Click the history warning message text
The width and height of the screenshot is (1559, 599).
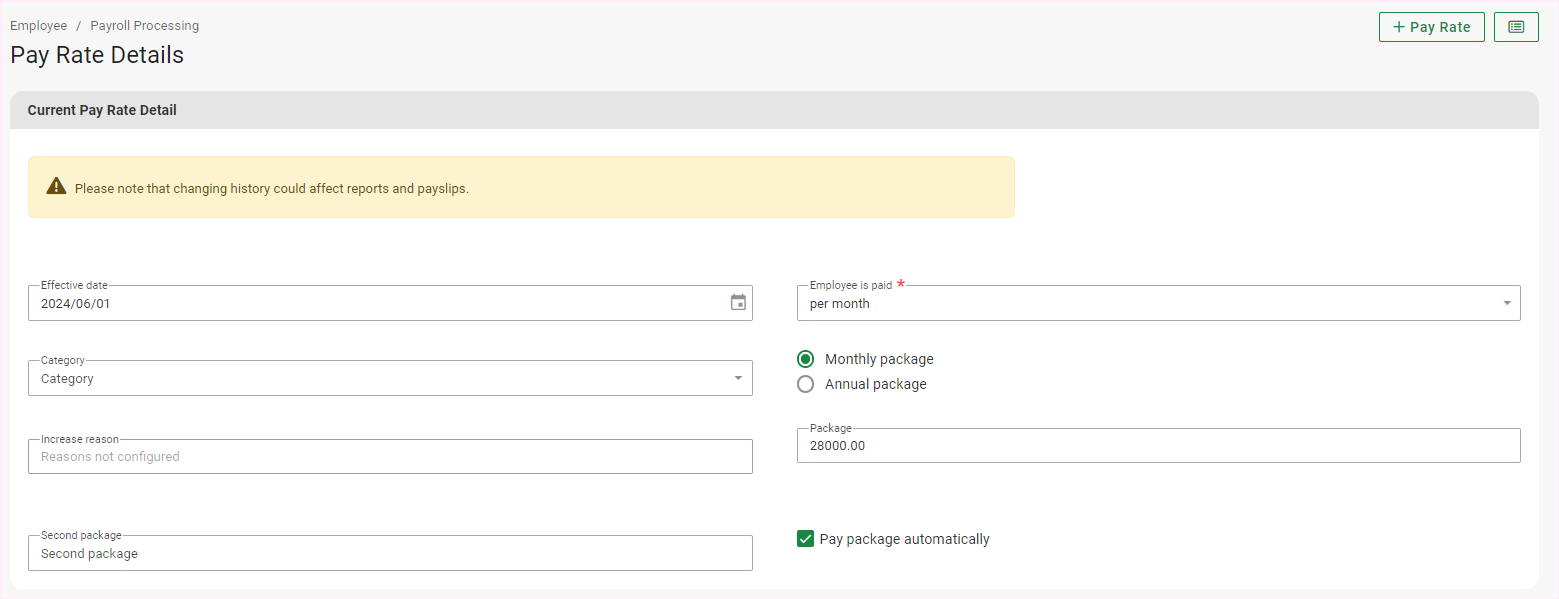pyautogui.click(x=272, y=188)
